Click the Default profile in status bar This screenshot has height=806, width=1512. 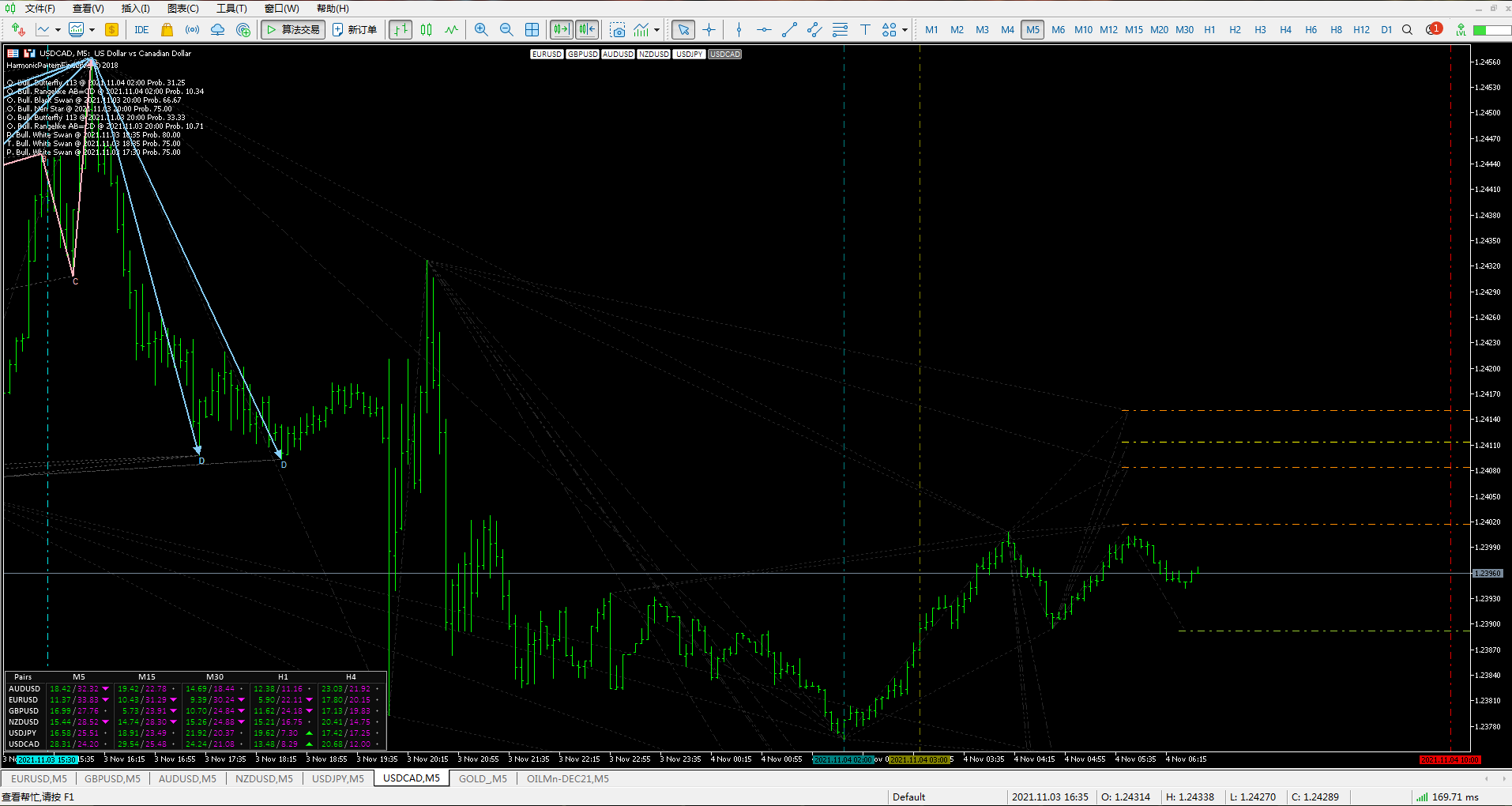(908, 797)
